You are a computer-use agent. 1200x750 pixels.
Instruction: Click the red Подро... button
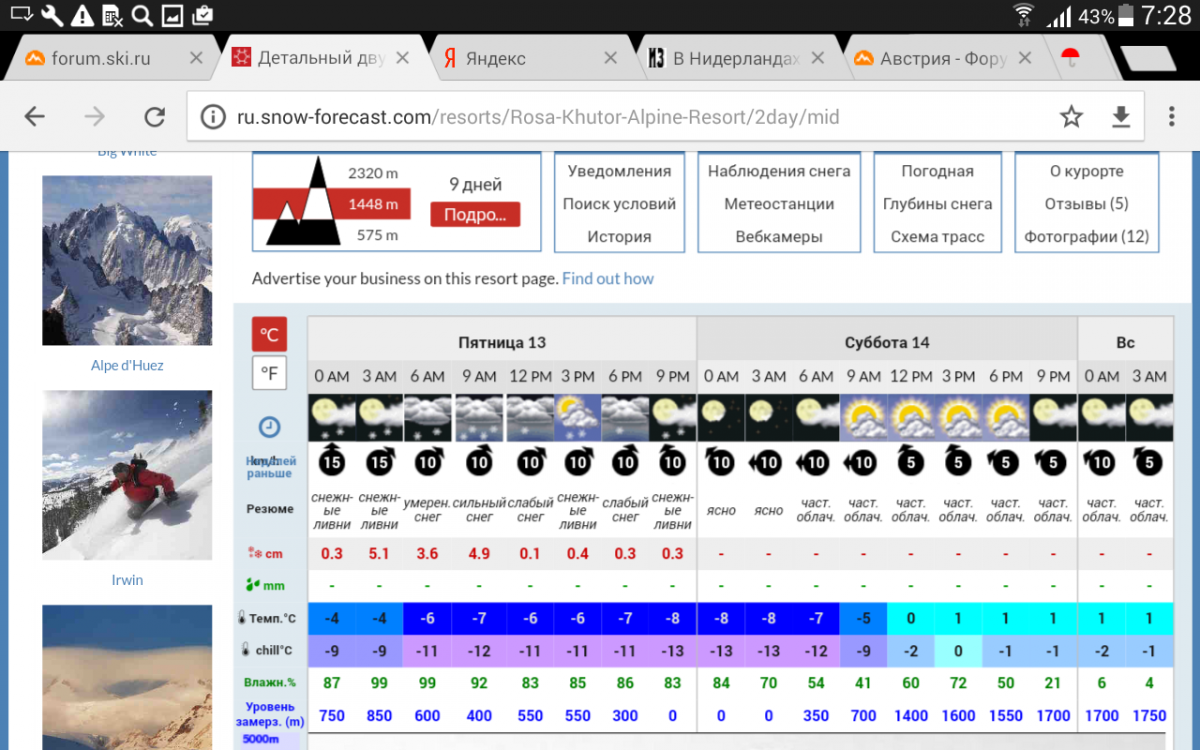[x=475, y=214]
